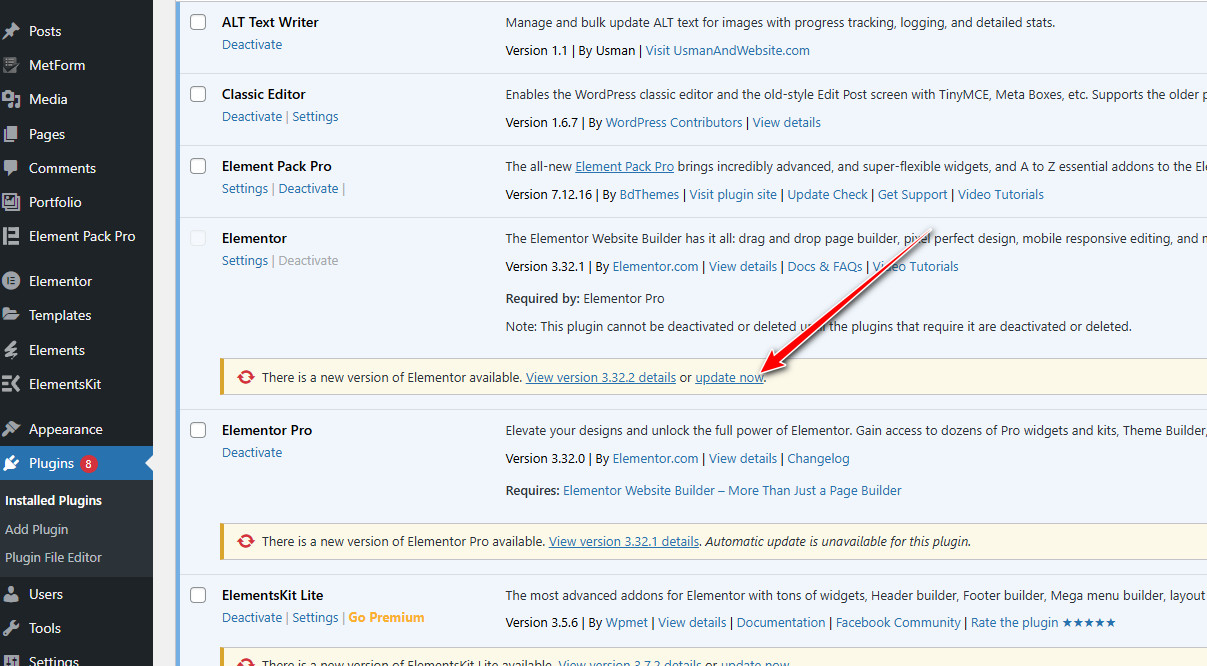This screenshot has height=666, width=1207.
Task: Click Go Premium for ElementsKit Lite
Action: click(x=386, y=617)
